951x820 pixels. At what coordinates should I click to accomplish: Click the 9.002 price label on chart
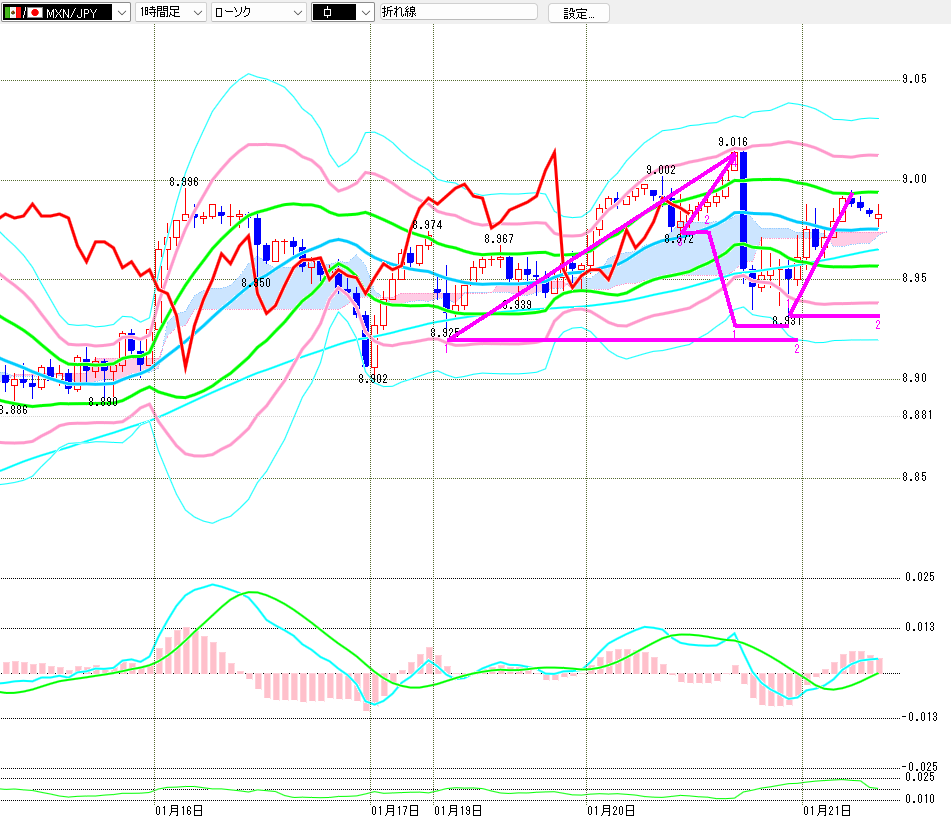(x=660, y=170)
